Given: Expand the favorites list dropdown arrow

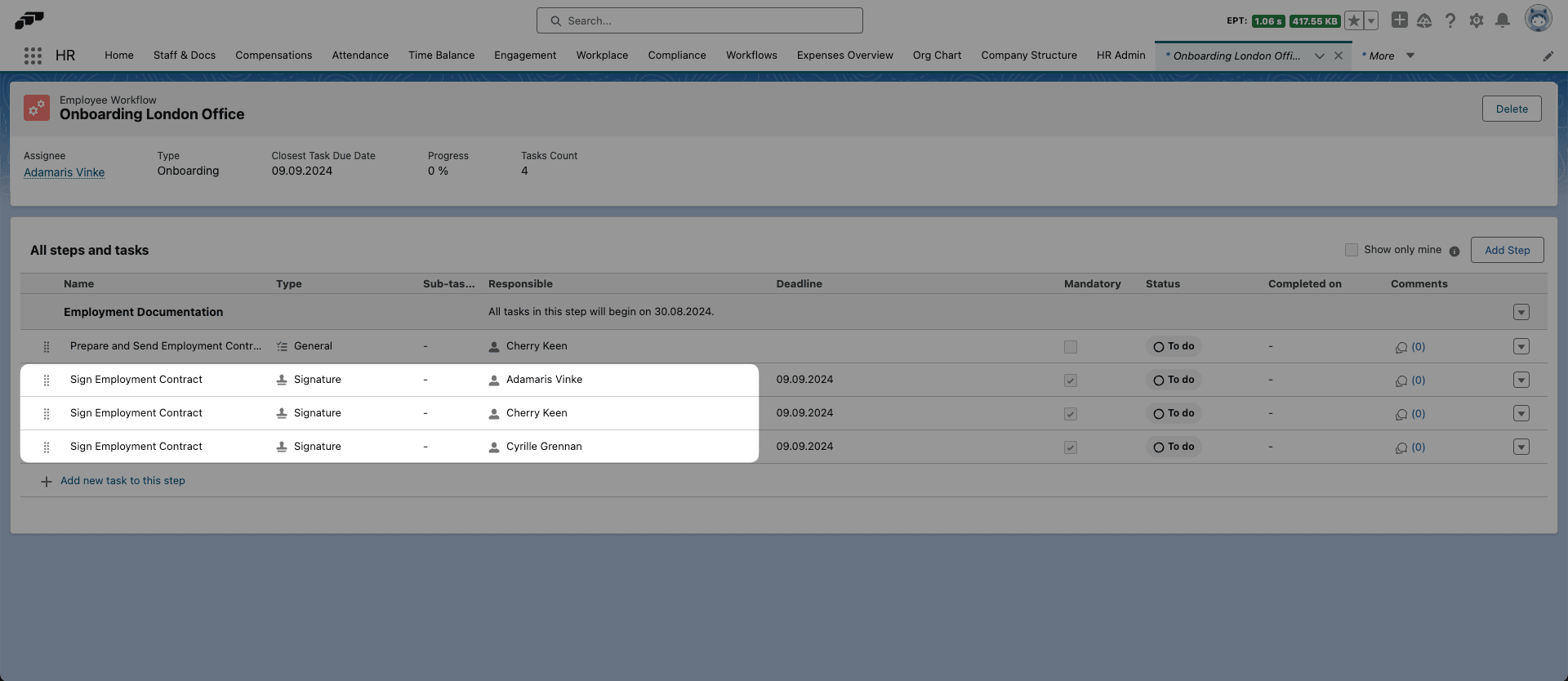Looking at the screenshot, I should [x=1371, y=21].
